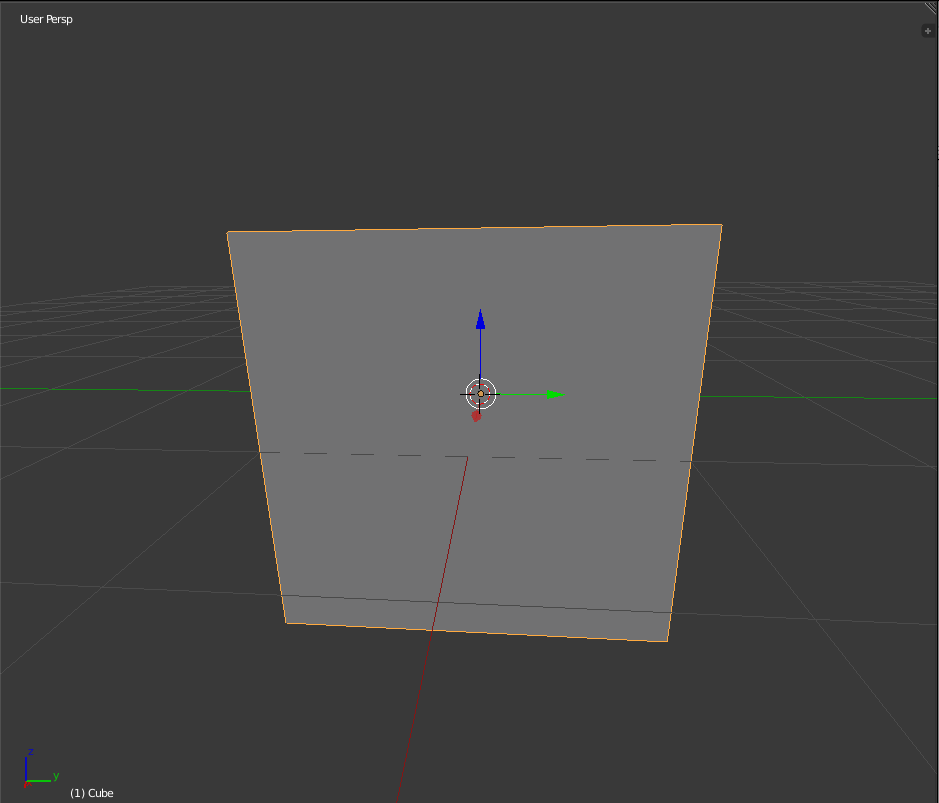Image resolution: width=939 pixels, height=803 pixels.
Task: Click the User Persp viewport label
Action: click(45, 18)
